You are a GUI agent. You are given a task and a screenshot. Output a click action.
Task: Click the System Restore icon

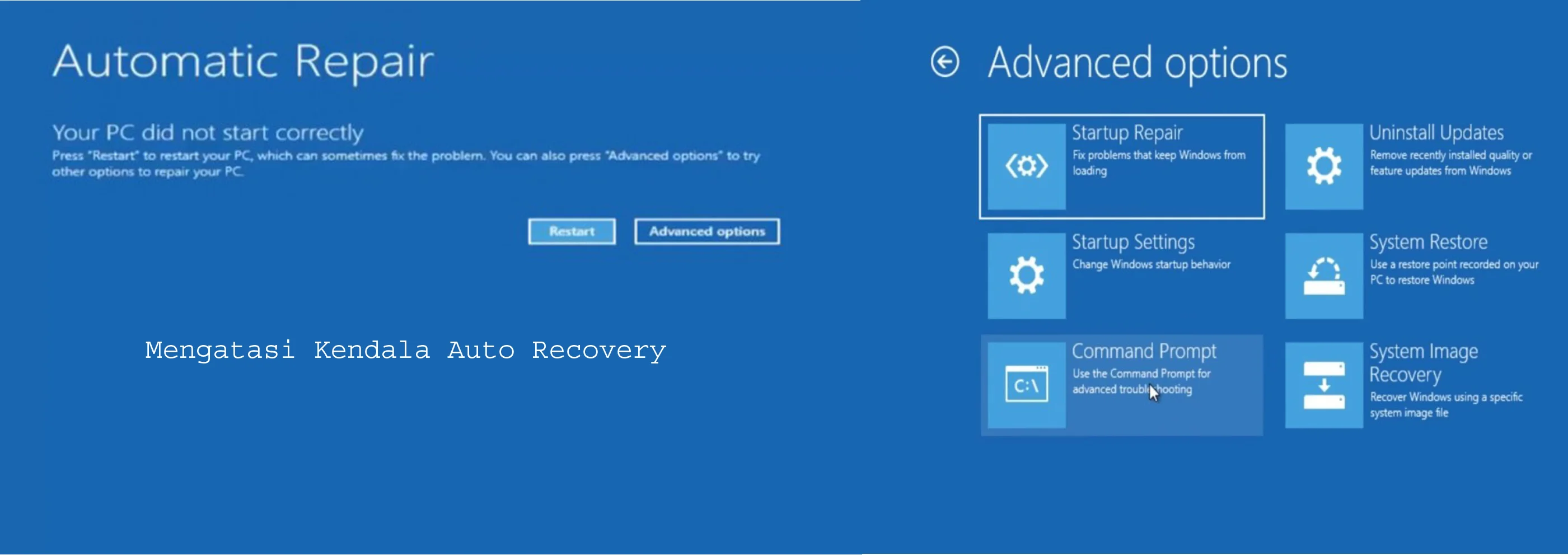tap(1324, 276)
